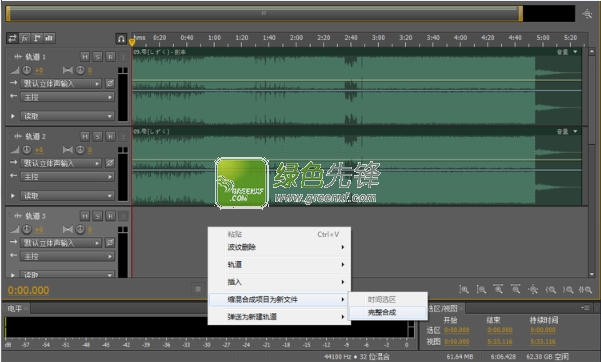Adjust track 1 pan knob
Image resolution: width=601 pixels, height=362 pixels.
80,70
